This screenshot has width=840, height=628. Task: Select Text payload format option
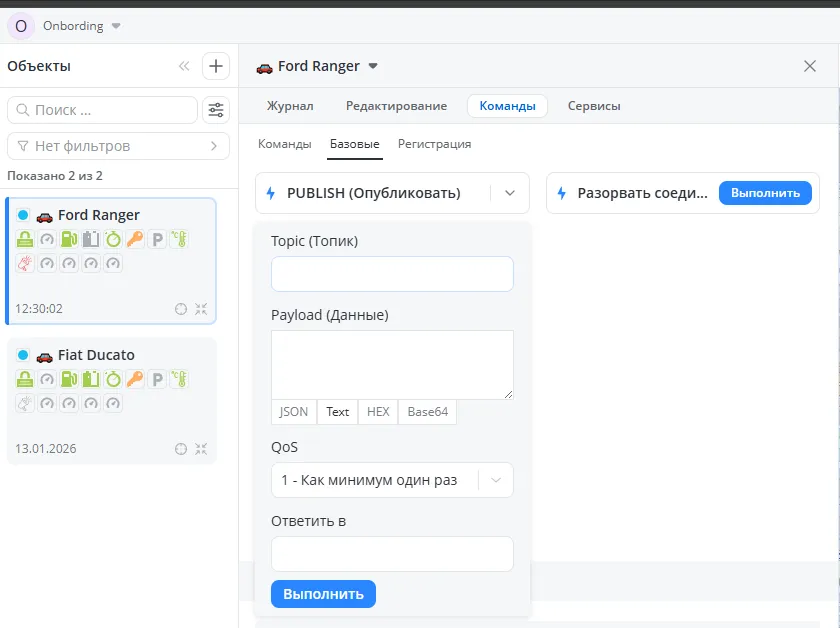click(x=337, y=412)
